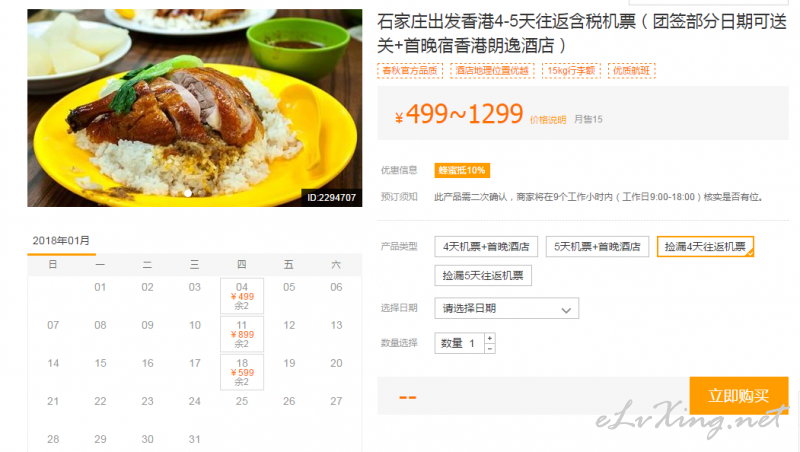Viewport: 800px width, 452px height.
Task: Open 价格说明 price explanation link
Action: (x=548, y=120)
